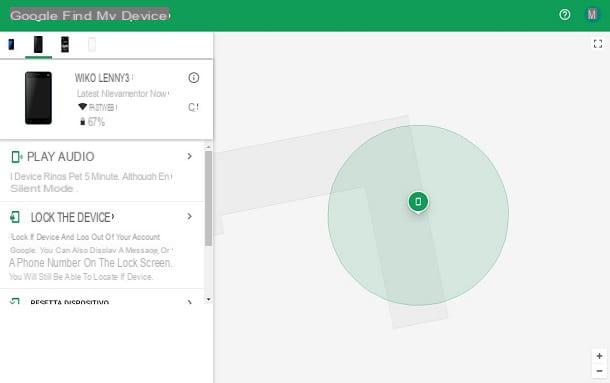Click the refresh location icon
Viewport: 610px width, 383px height.
pyautogui.click(x=193, y=107)
